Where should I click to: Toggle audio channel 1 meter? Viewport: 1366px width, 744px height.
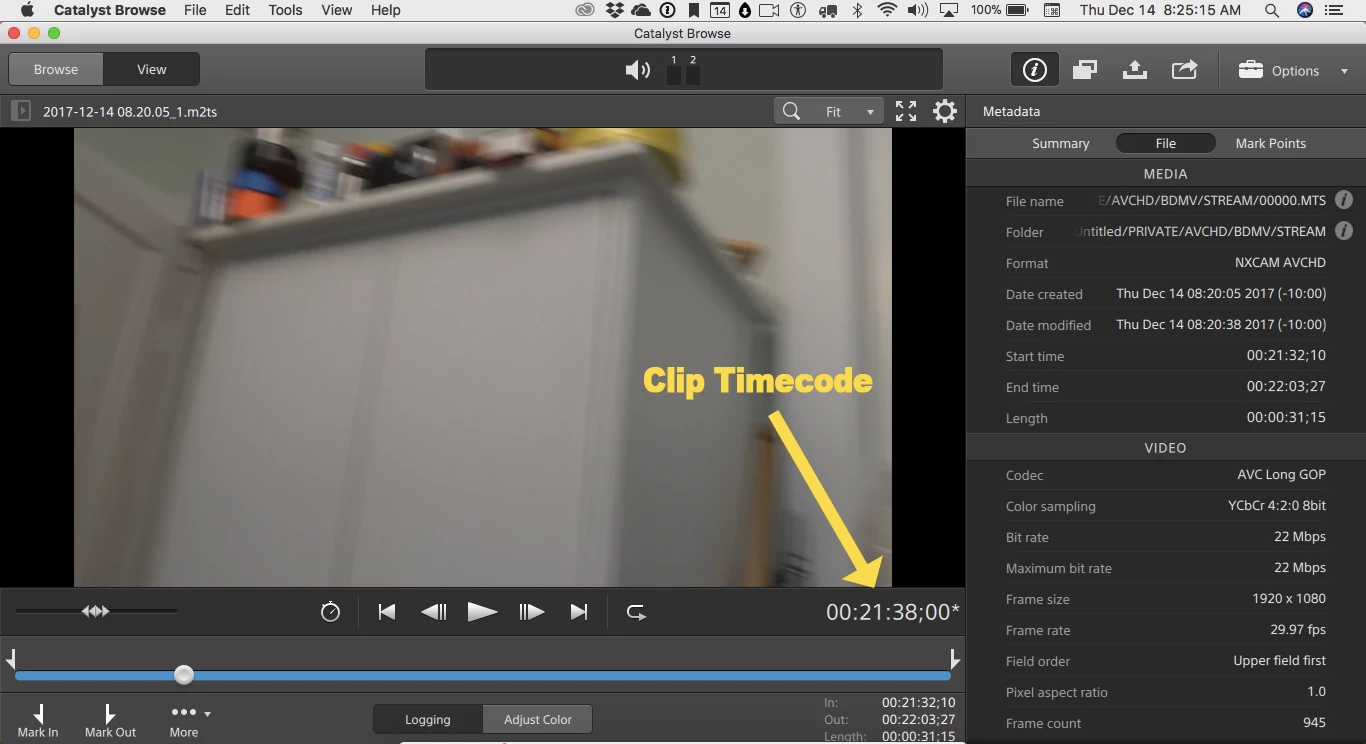[x=674, y=70]
